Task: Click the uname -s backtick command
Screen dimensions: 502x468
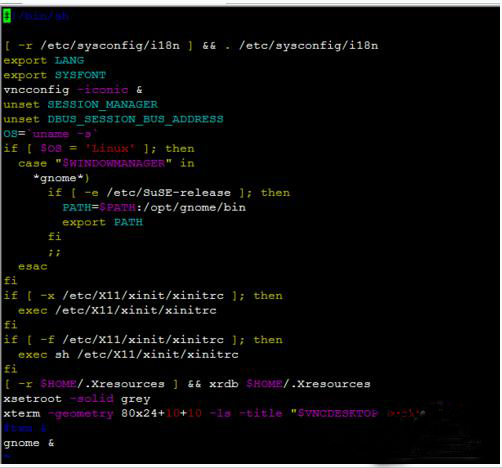Action: click(62, 134)
